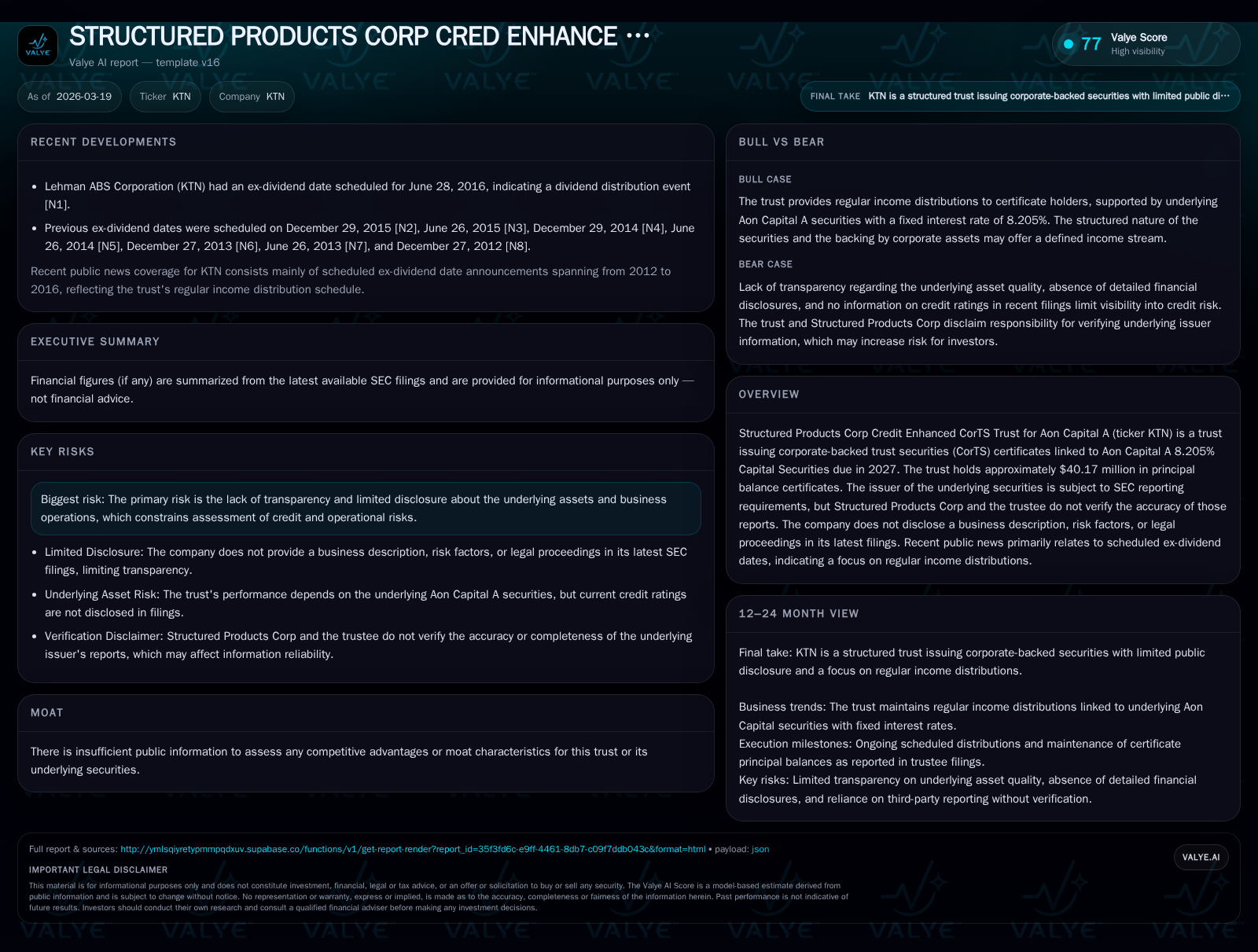The image size is (1258, 952).
Task: Click the BULL VS BEAR section header
Action: 782,142
